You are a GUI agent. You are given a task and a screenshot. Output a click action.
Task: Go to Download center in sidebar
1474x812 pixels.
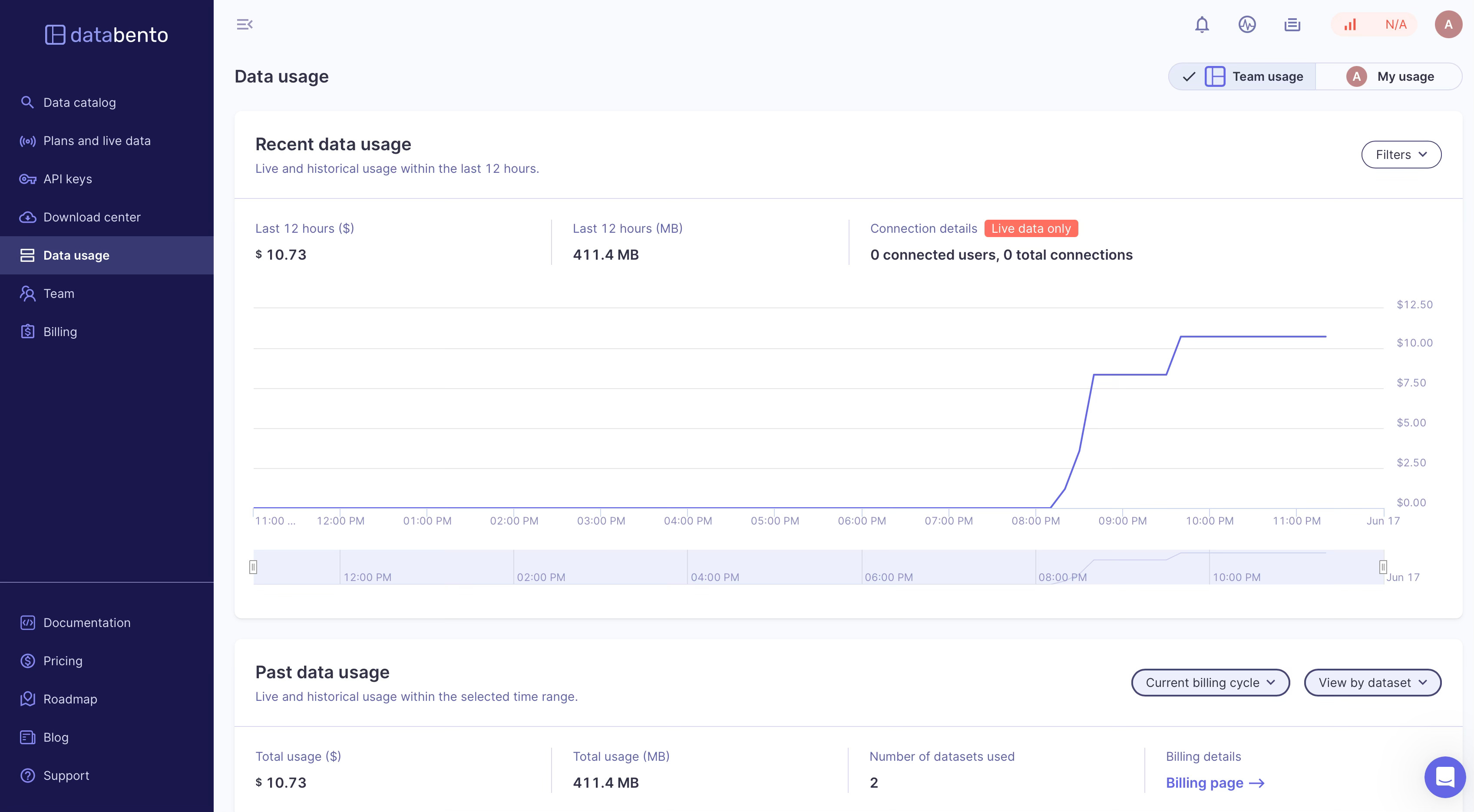click(x=92, y=218)
